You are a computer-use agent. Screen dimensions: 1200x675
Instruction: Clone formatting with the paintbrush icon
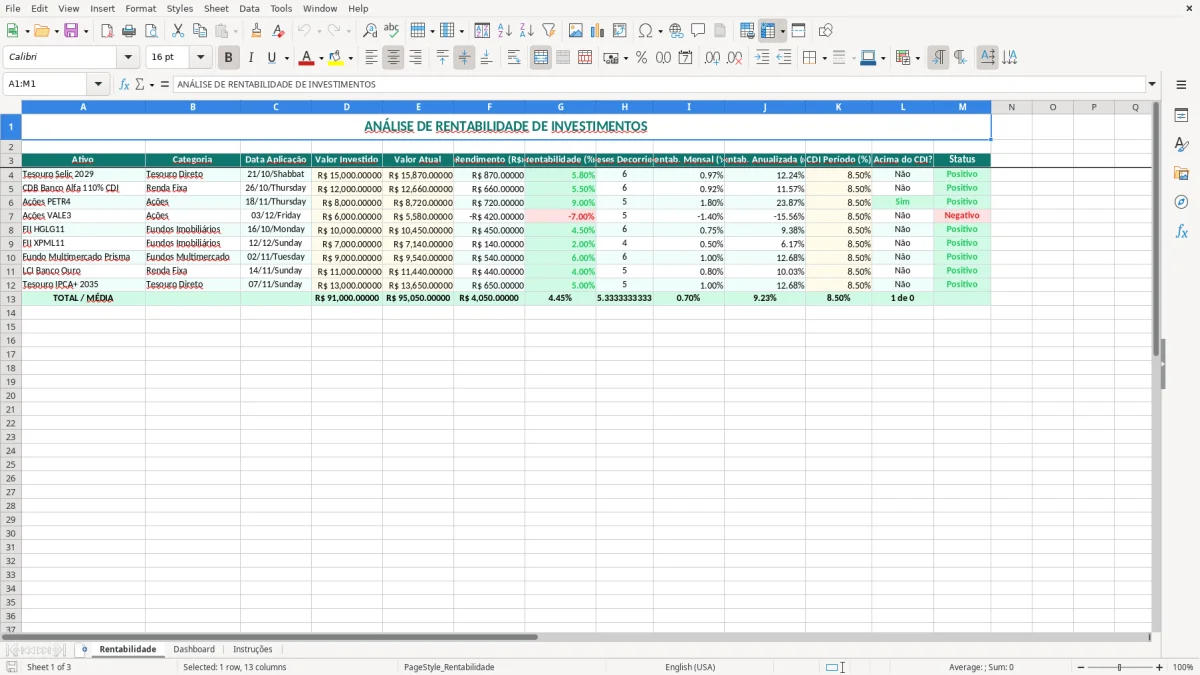click(256, 31)
